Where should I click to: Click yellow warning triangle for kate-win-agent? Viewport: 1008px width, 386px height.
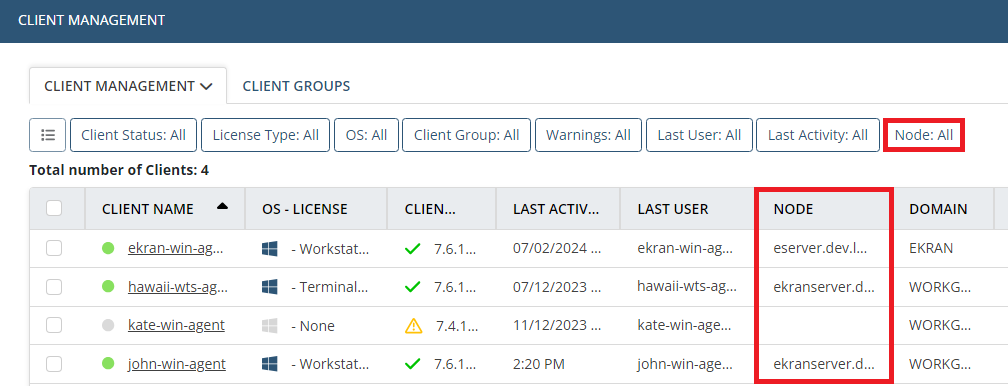(x=413, y=326)
